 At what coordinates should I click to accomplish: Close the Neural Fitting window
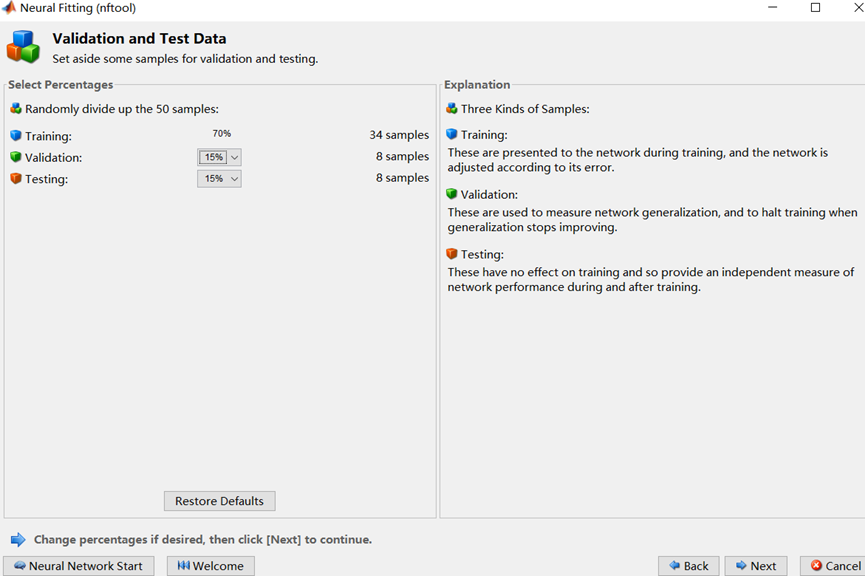pos(857,8)
